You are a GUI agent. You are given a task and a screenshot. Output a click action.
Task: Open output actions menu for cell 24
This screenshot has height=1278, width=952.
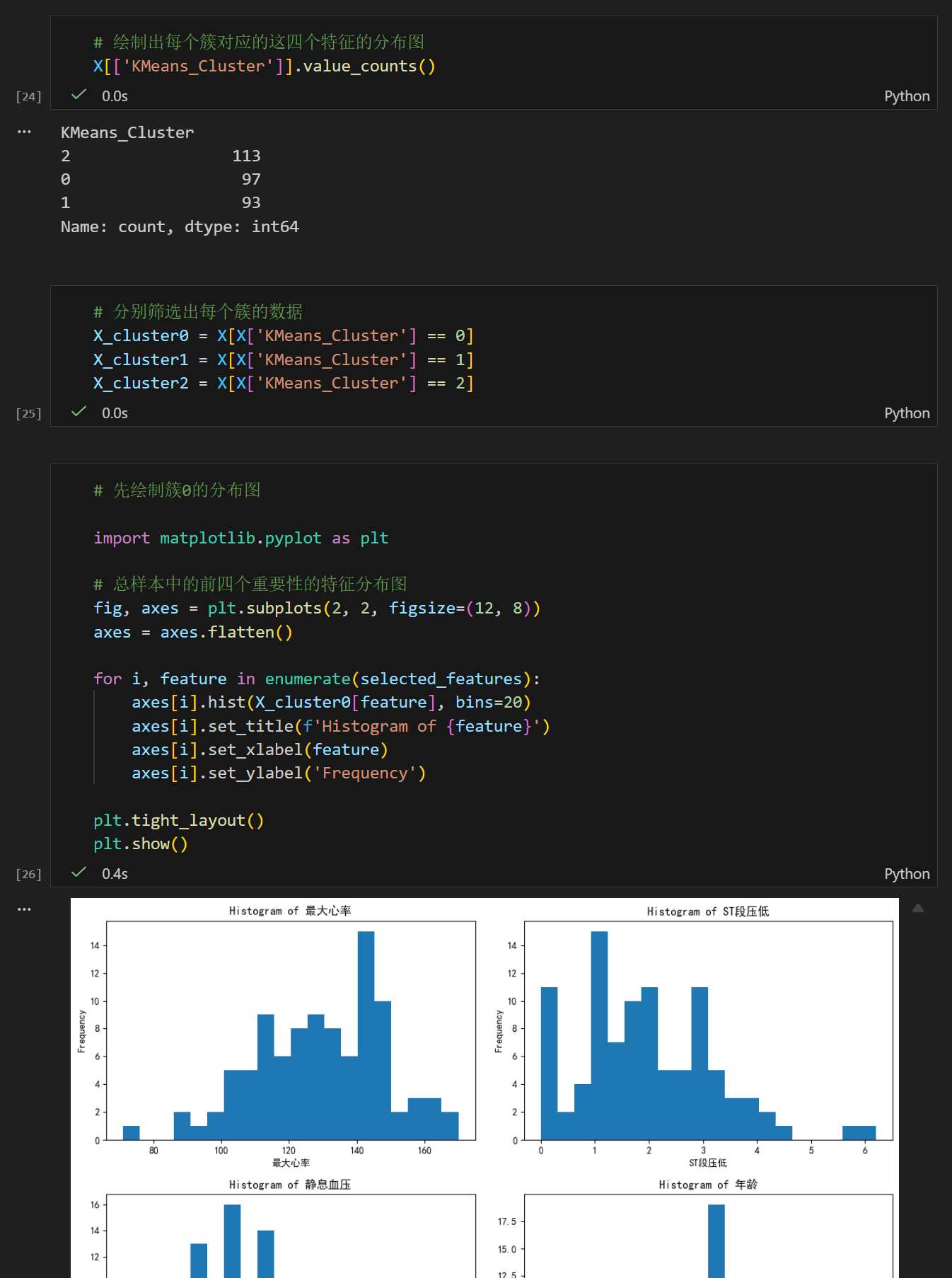click(24, 132)
